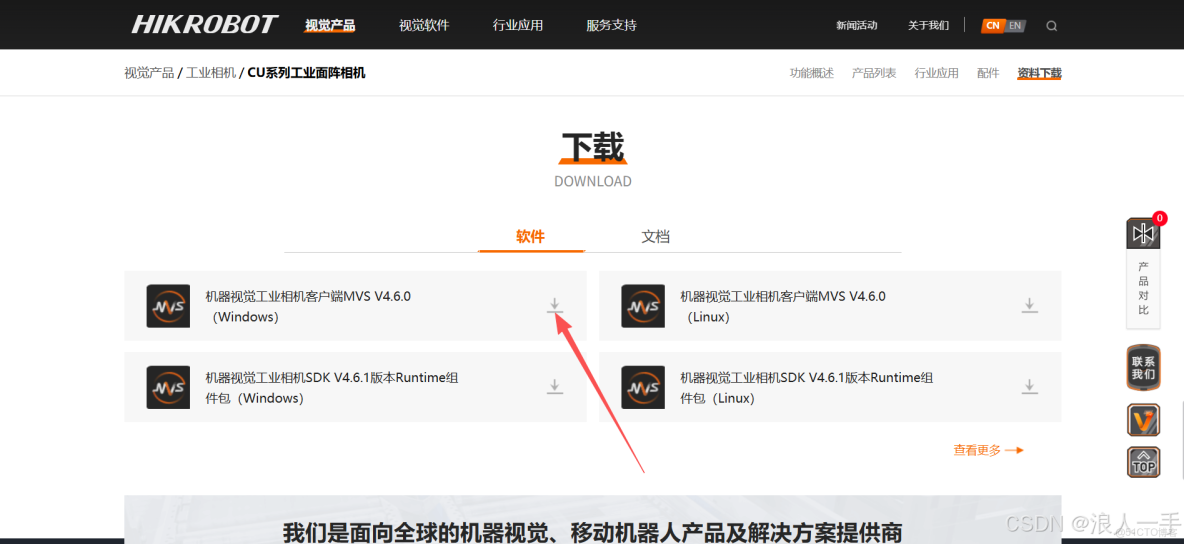
Task: Download SDK V4.6.1 Runtime Linux package
Action: [x=1029, y=387]
